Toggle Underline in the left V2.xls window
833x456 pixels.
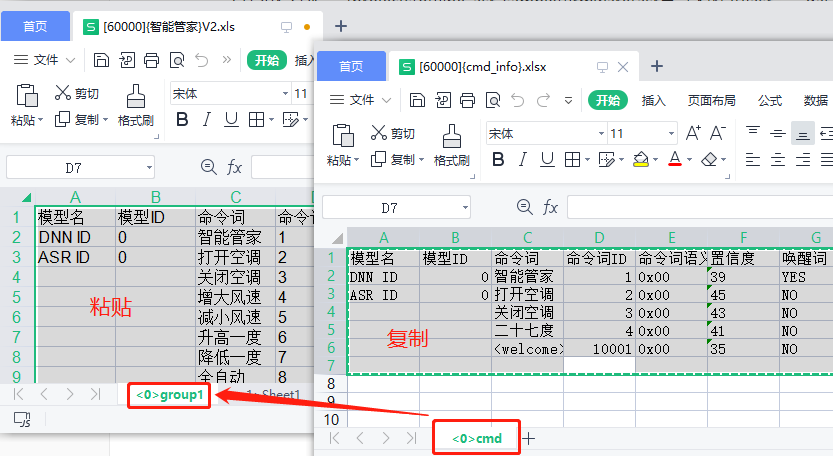pyautogui.click(x=231, y=119)
